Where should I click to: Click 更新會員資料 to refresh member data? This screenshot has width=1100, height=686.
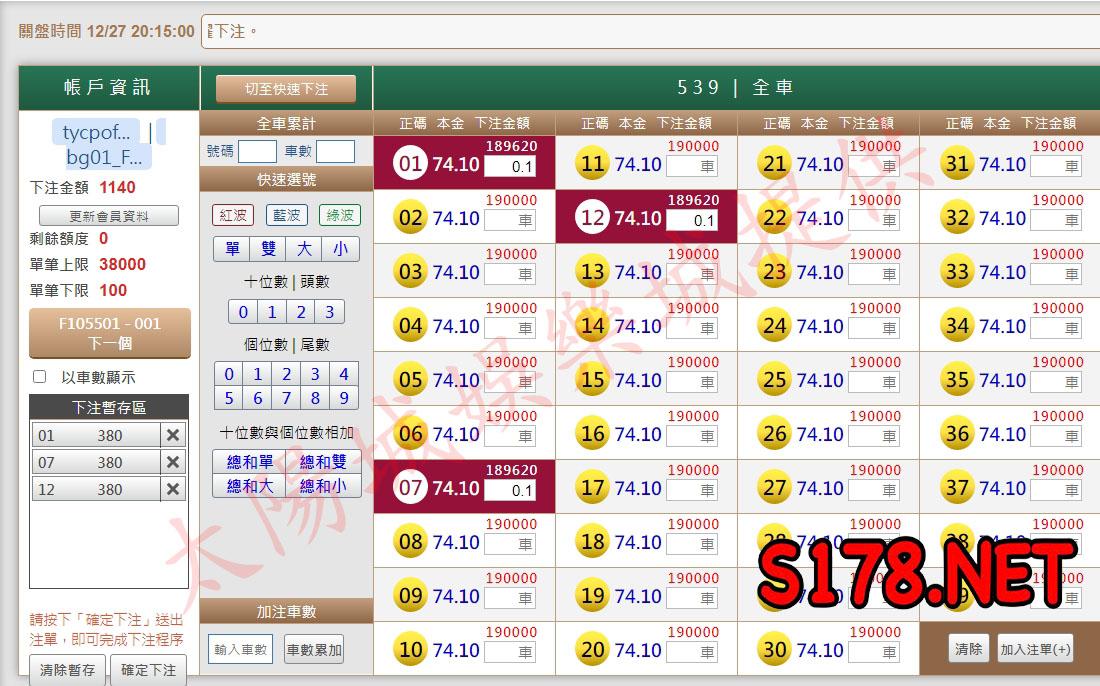109,216
